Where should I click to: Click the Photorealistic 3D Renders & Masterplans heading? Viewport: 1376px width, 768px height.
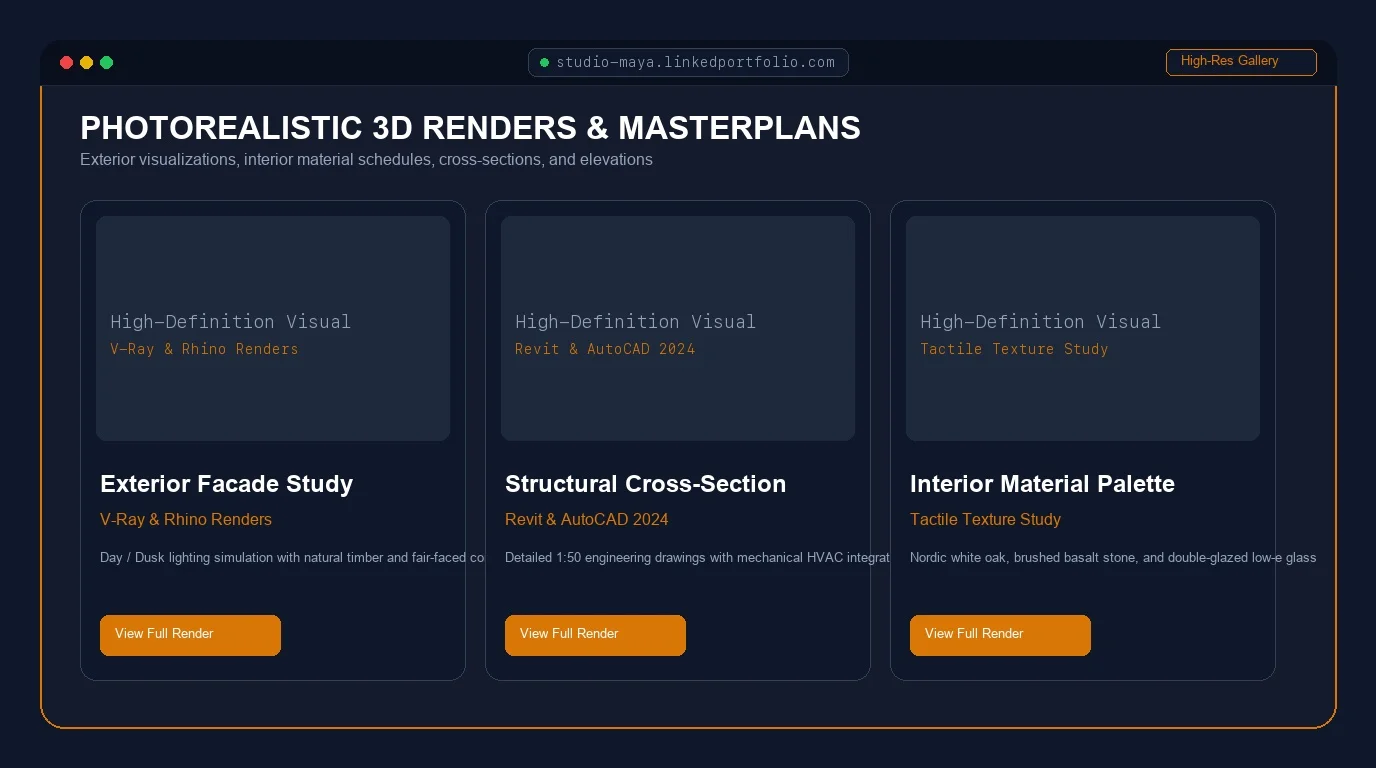click(470, 128)
